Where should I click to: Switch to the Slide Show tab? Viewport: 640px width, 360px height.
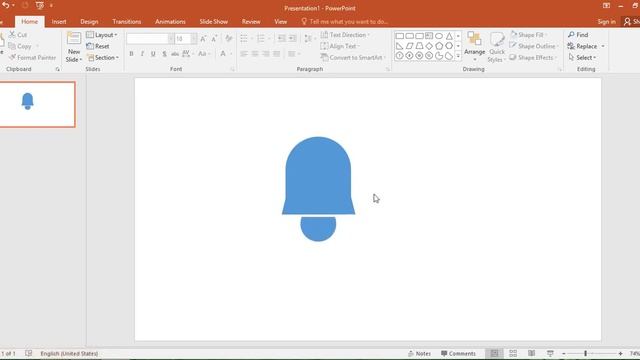pos(213,22)
